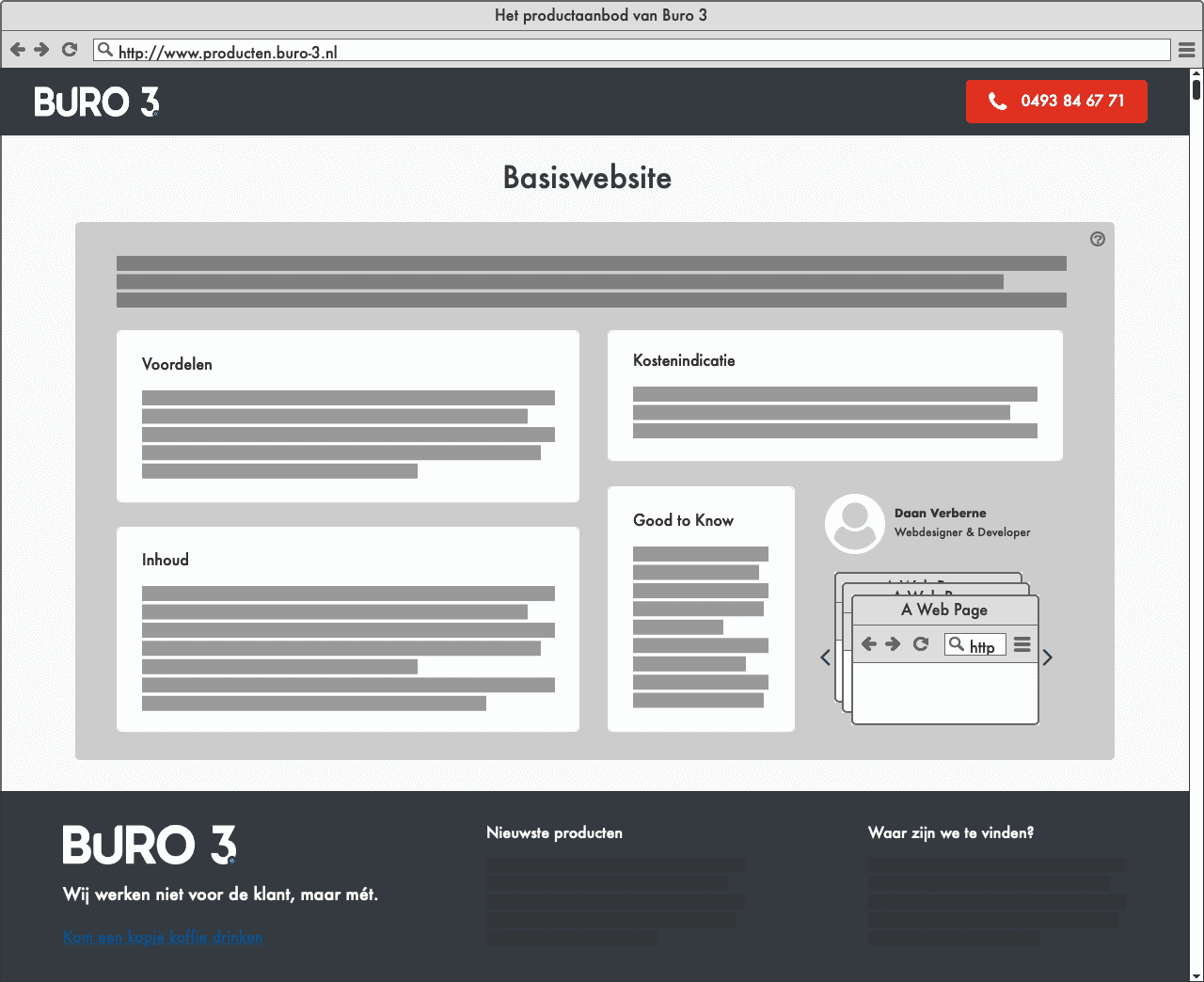Show previous image in carousel

pos(826,657)
